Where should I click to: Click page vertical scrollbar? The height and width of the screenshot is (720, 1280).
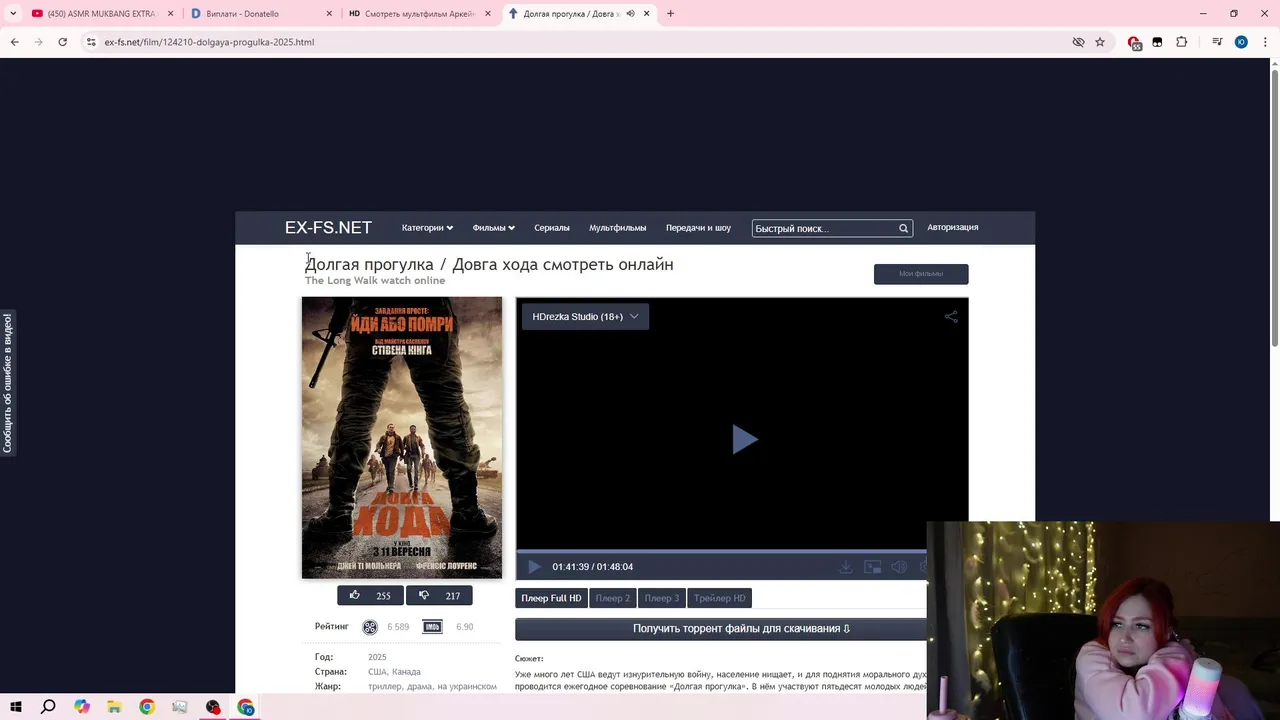tap(1274, 210)
